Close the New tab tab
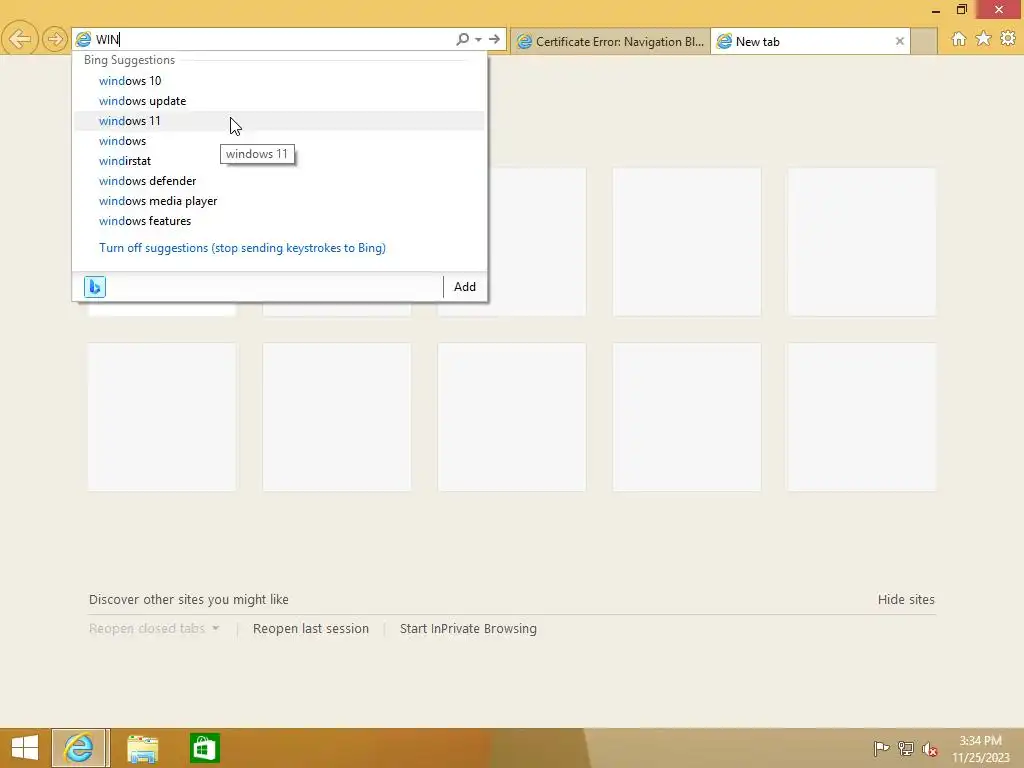Viewport: 1024px width, 768px height. click(899, 41)
